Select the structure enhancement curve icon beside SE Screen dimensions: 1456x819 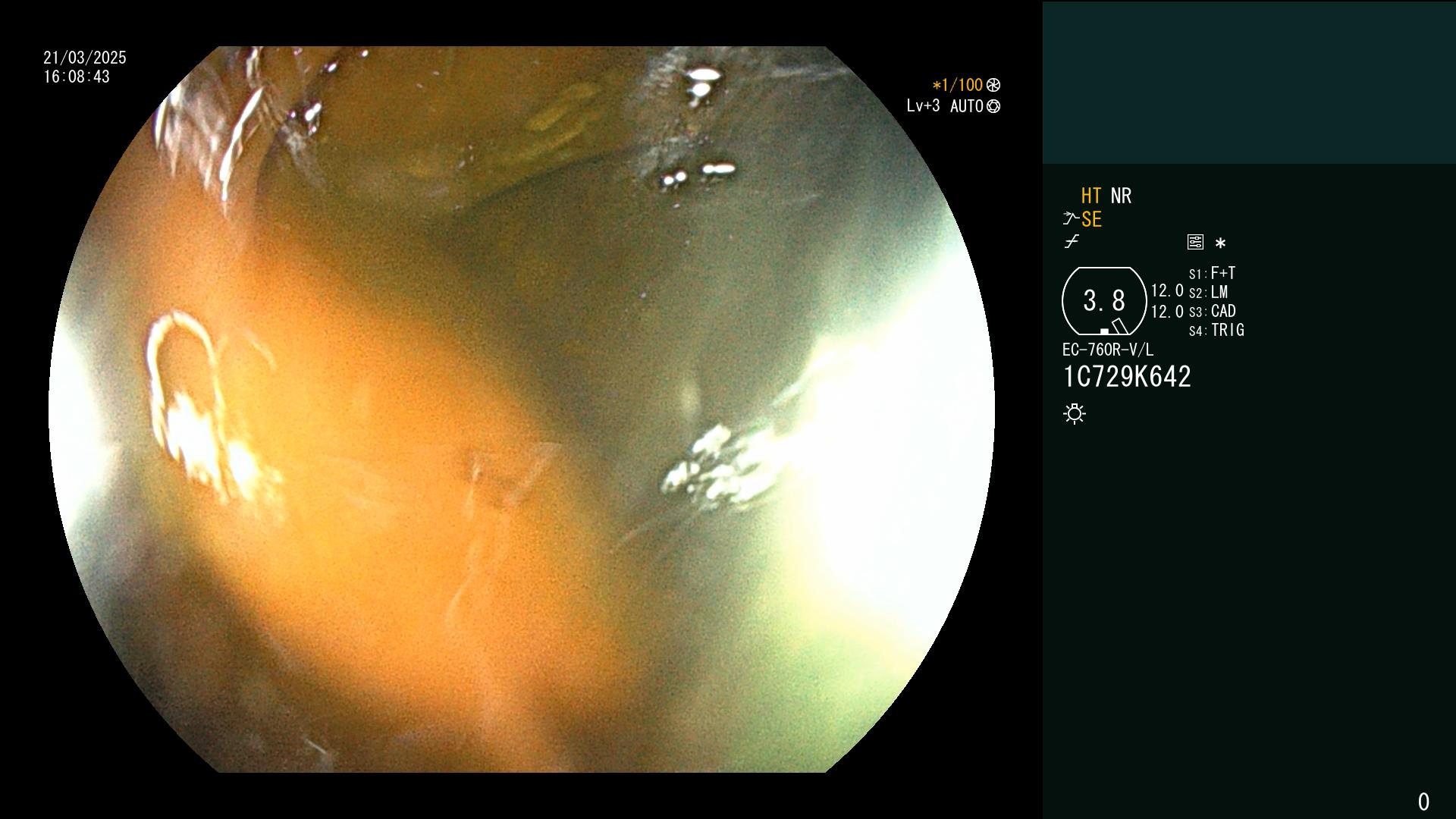point(1071,219)
